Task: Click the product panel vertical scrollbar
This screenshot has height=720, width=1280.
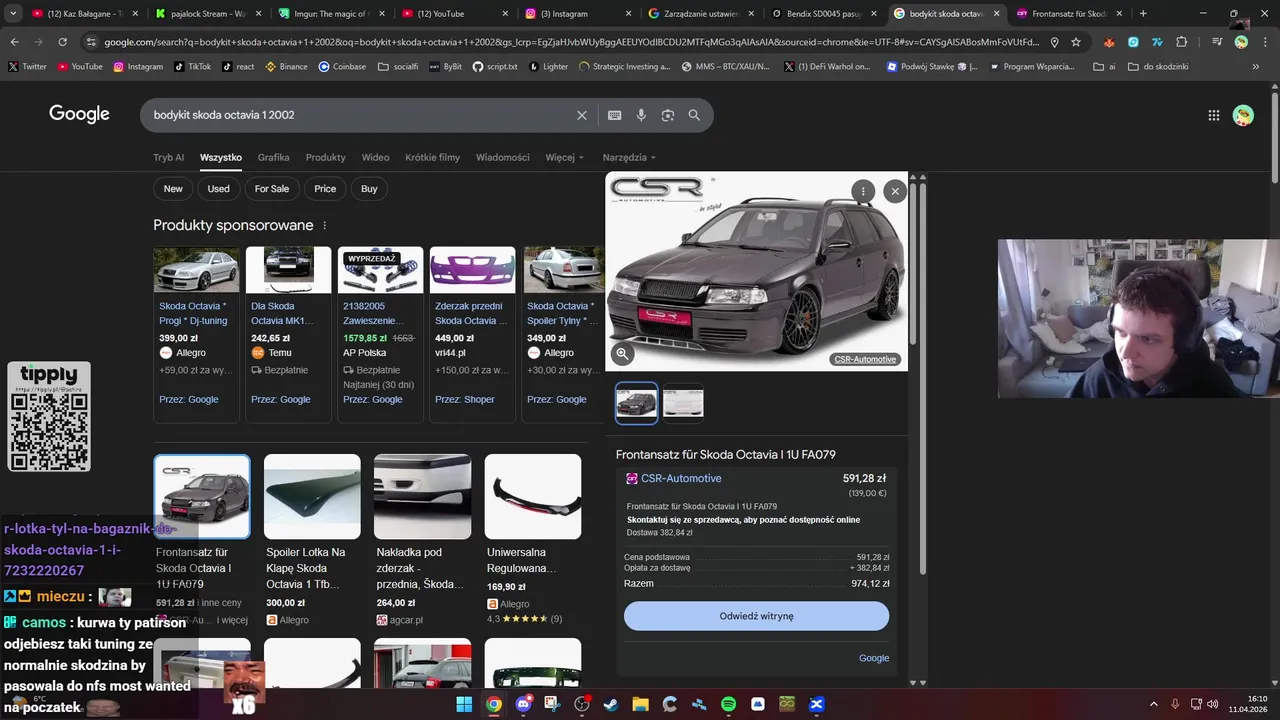Action: point(922,377)
